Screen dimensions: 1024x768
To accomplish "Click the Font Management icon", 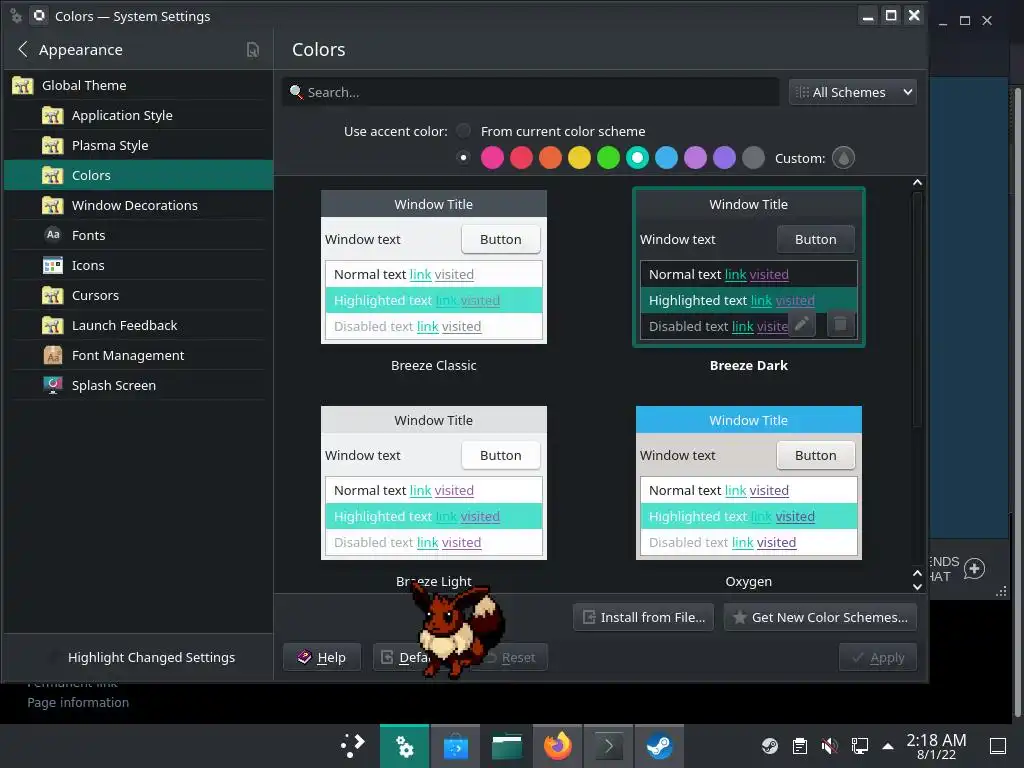I will tap(53, 355).
